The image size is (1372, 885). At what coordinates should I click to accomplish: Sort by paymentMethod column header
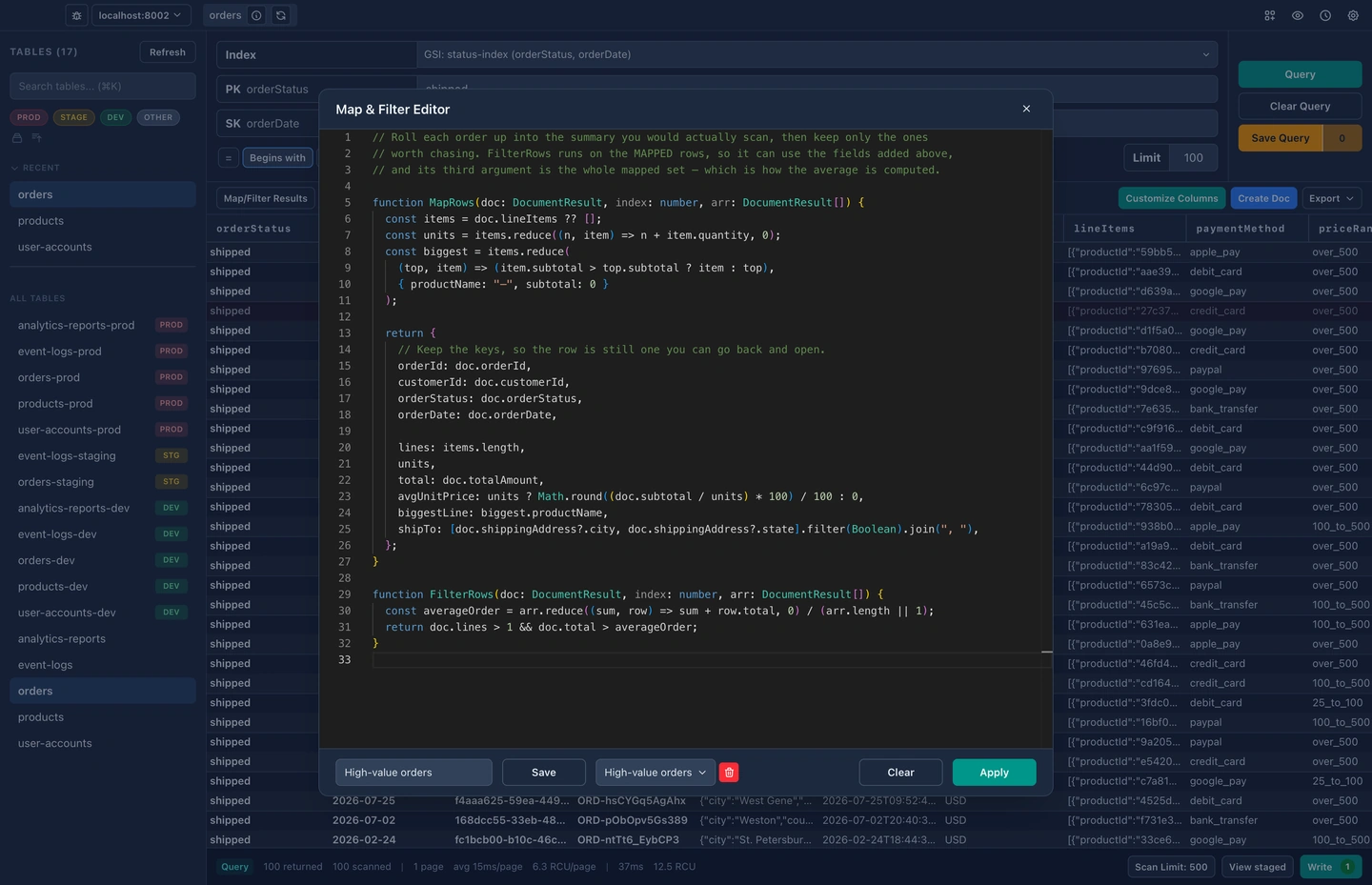click(1245, 229)
